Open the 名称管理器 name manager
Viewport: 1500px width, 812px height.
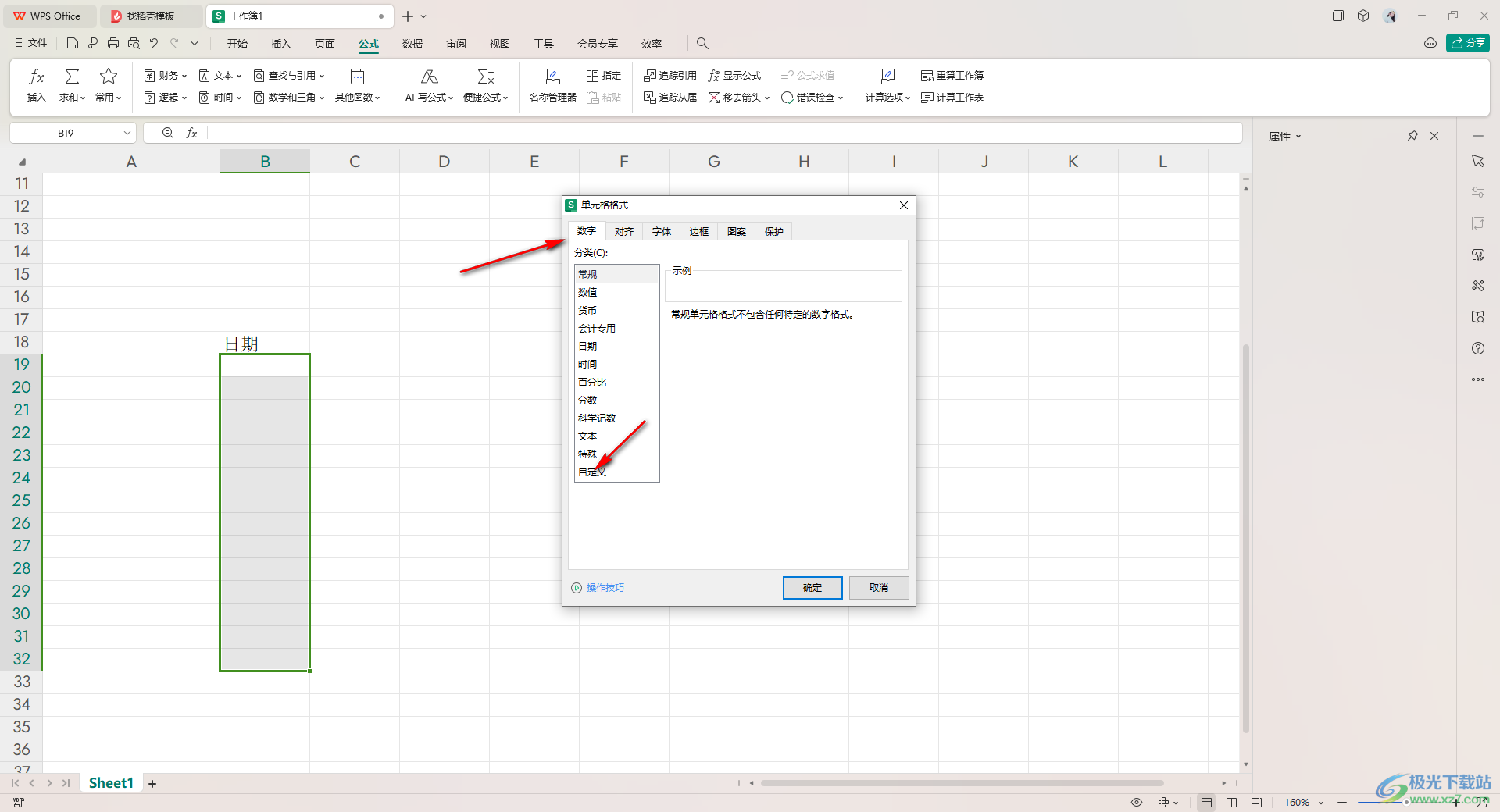tap(552, 85)
